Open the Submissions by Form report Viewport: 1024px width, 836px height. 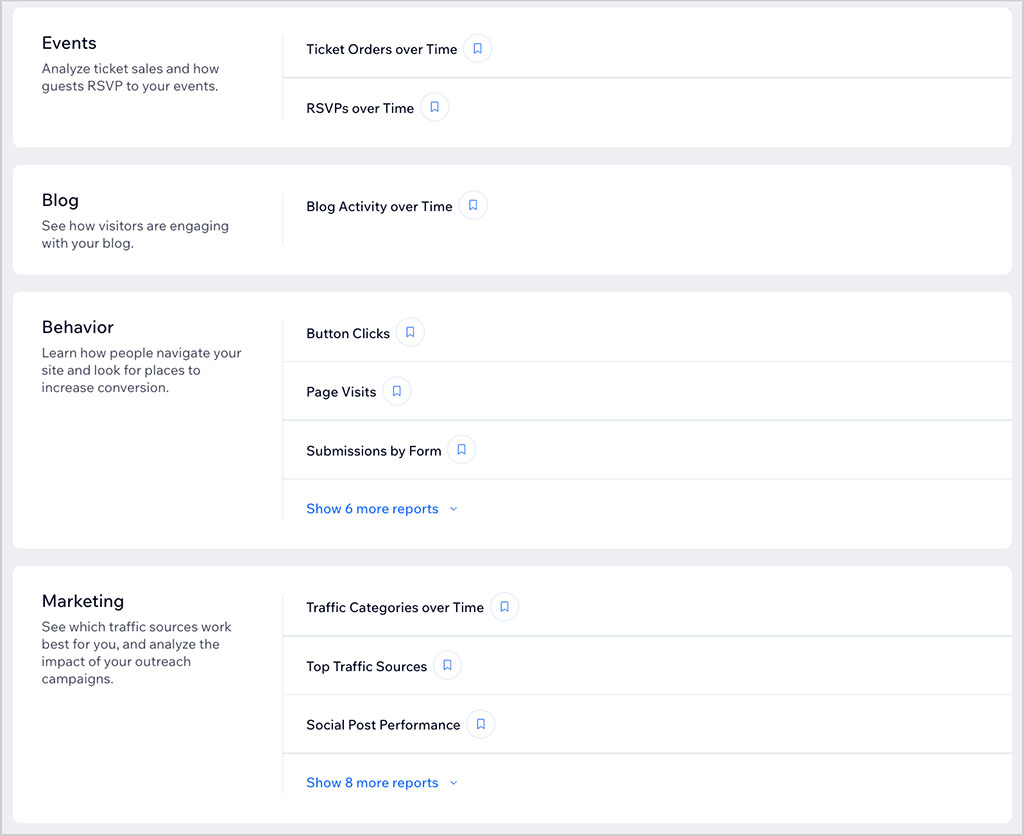tap(374, 451)
